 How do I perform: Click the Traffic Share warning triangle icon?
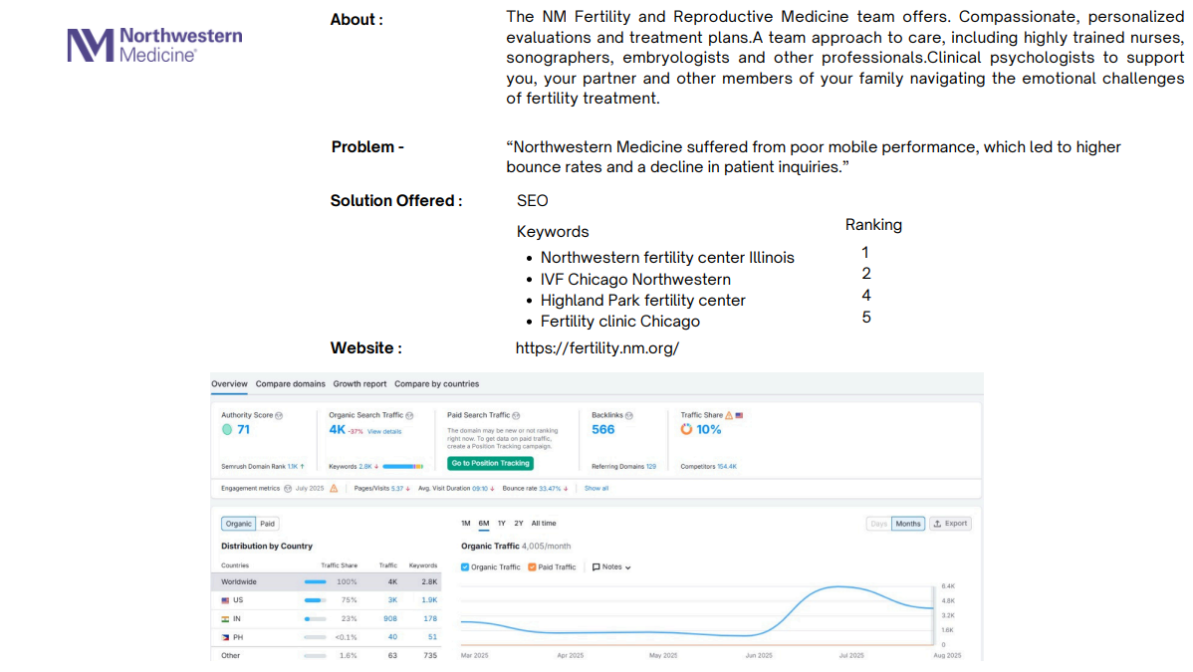click(729, 416)
